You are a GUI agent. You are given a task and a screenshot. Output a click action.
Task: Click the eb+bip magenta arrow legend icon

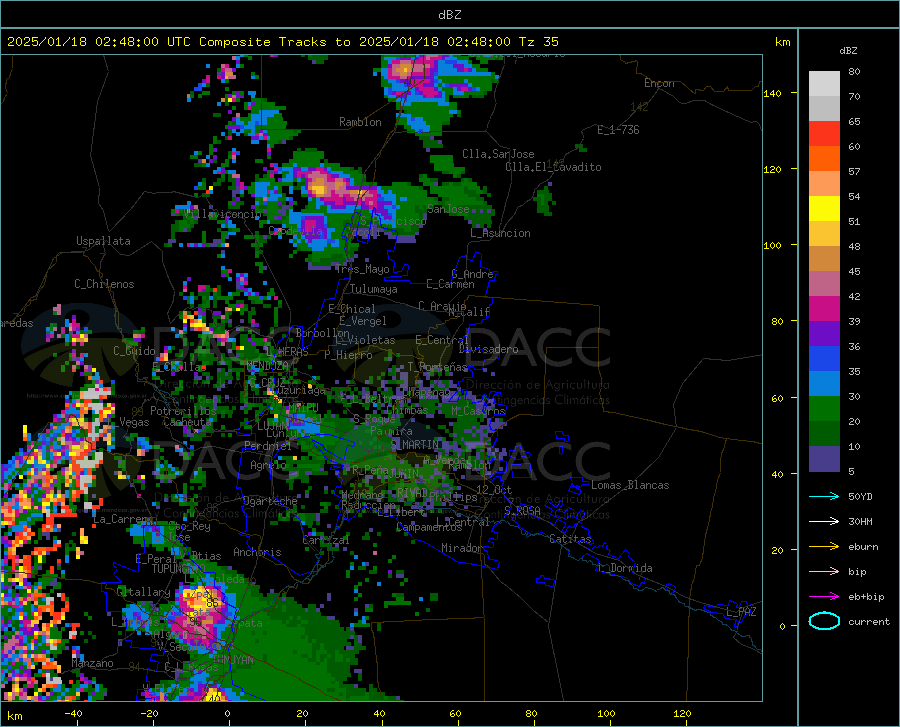pos(824,597)
